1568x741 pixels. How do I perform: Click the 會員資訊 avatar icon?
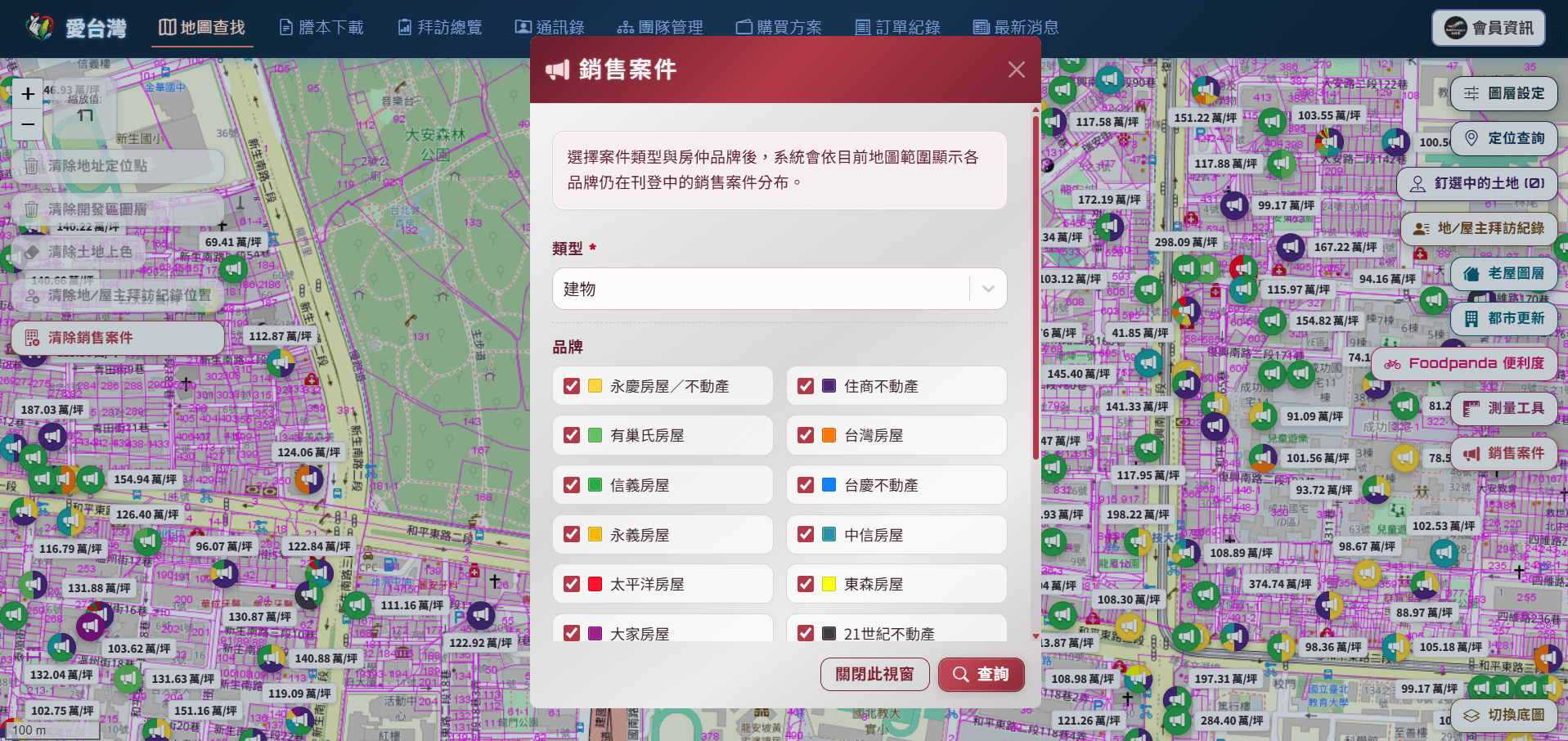pos(1456,28)
